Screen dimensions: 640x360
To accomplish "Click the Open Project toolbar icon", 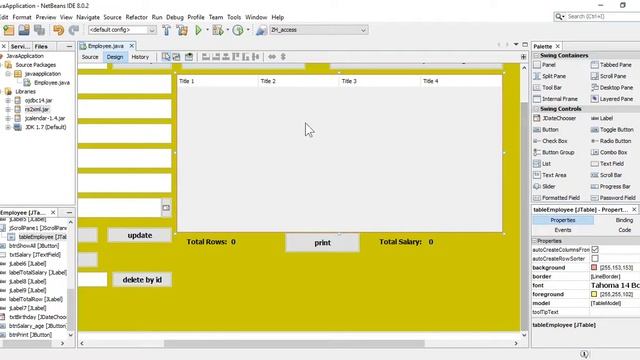I will tap(24, 30).
